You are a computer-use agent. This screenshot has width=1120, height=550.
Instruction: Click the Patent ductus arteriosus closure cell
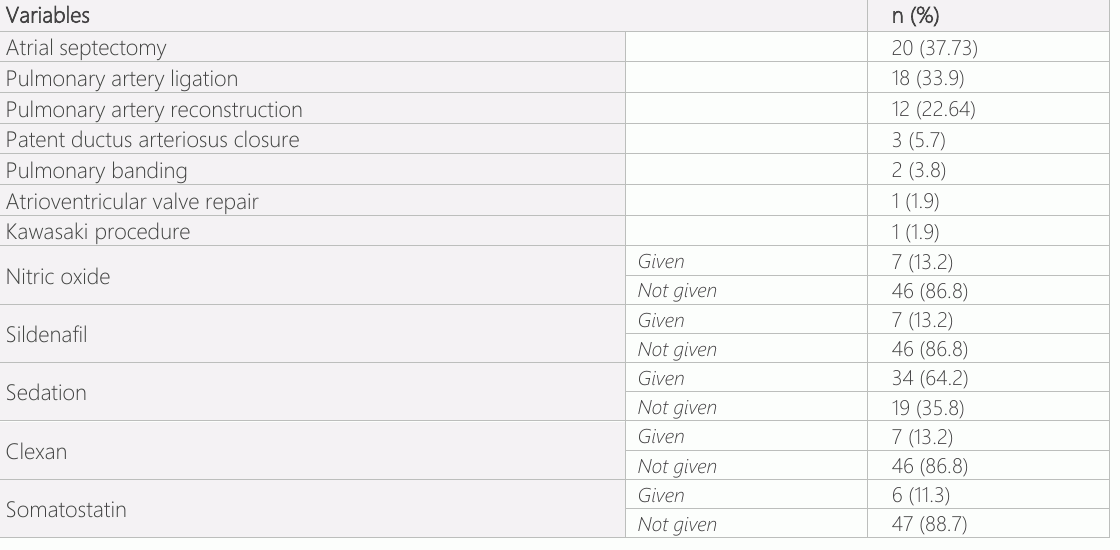coord(312,139)
